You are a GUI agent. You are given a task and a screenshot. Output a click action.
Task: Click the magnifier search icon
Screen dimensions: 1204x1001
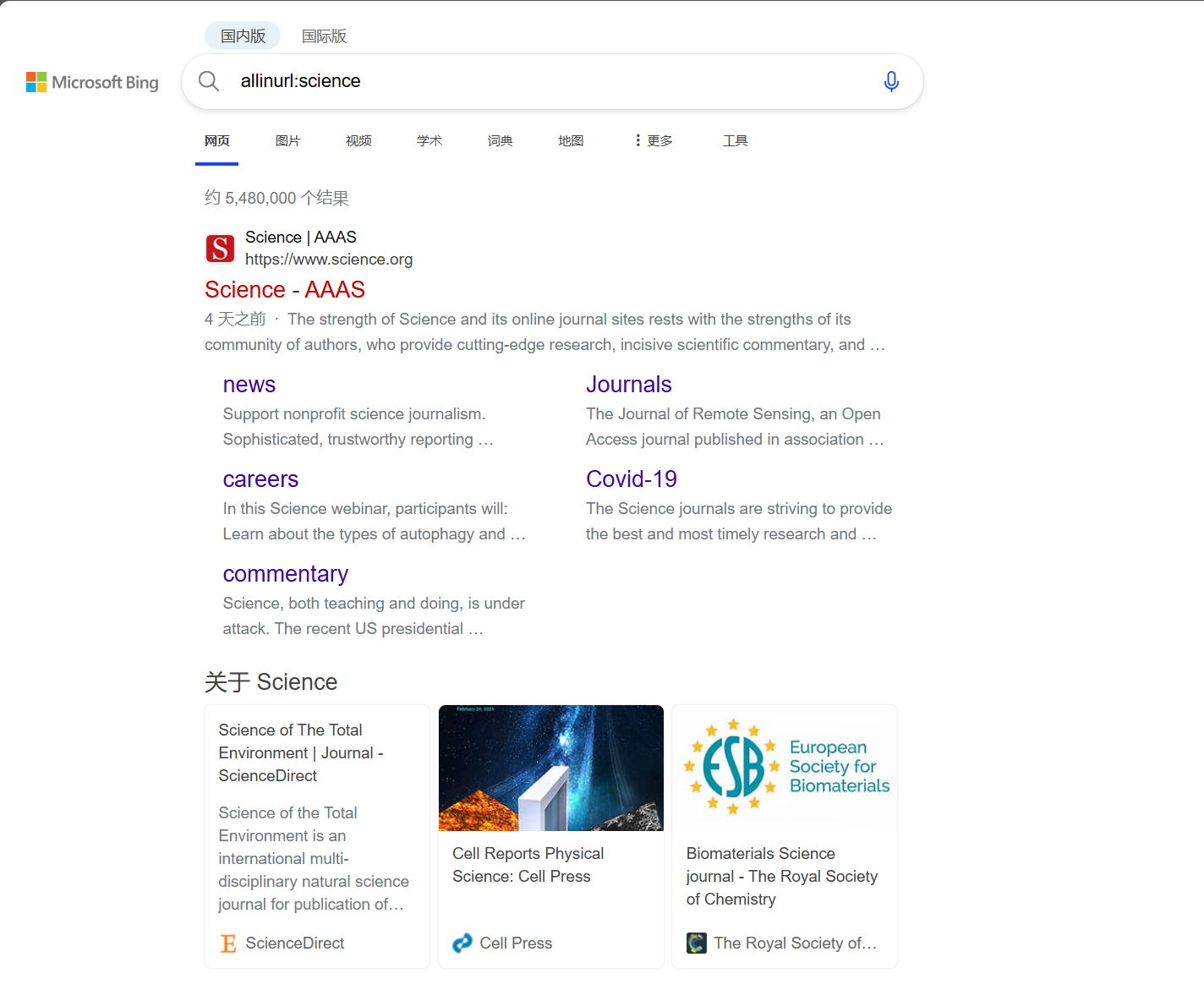pyautogui.click(x=209, y=81)
